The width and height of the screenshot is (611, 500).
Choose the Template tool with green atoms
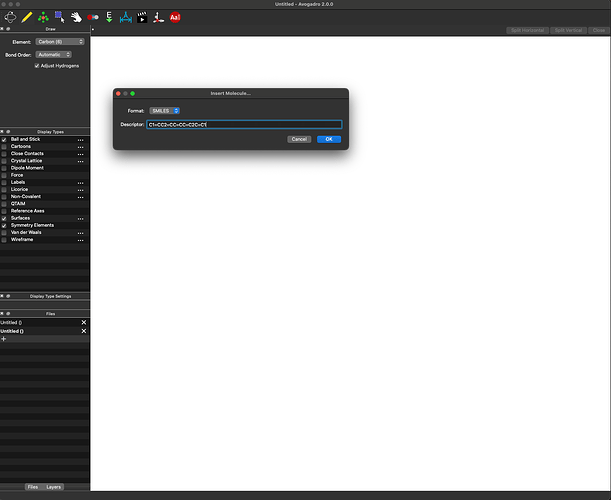click(43, 17)
